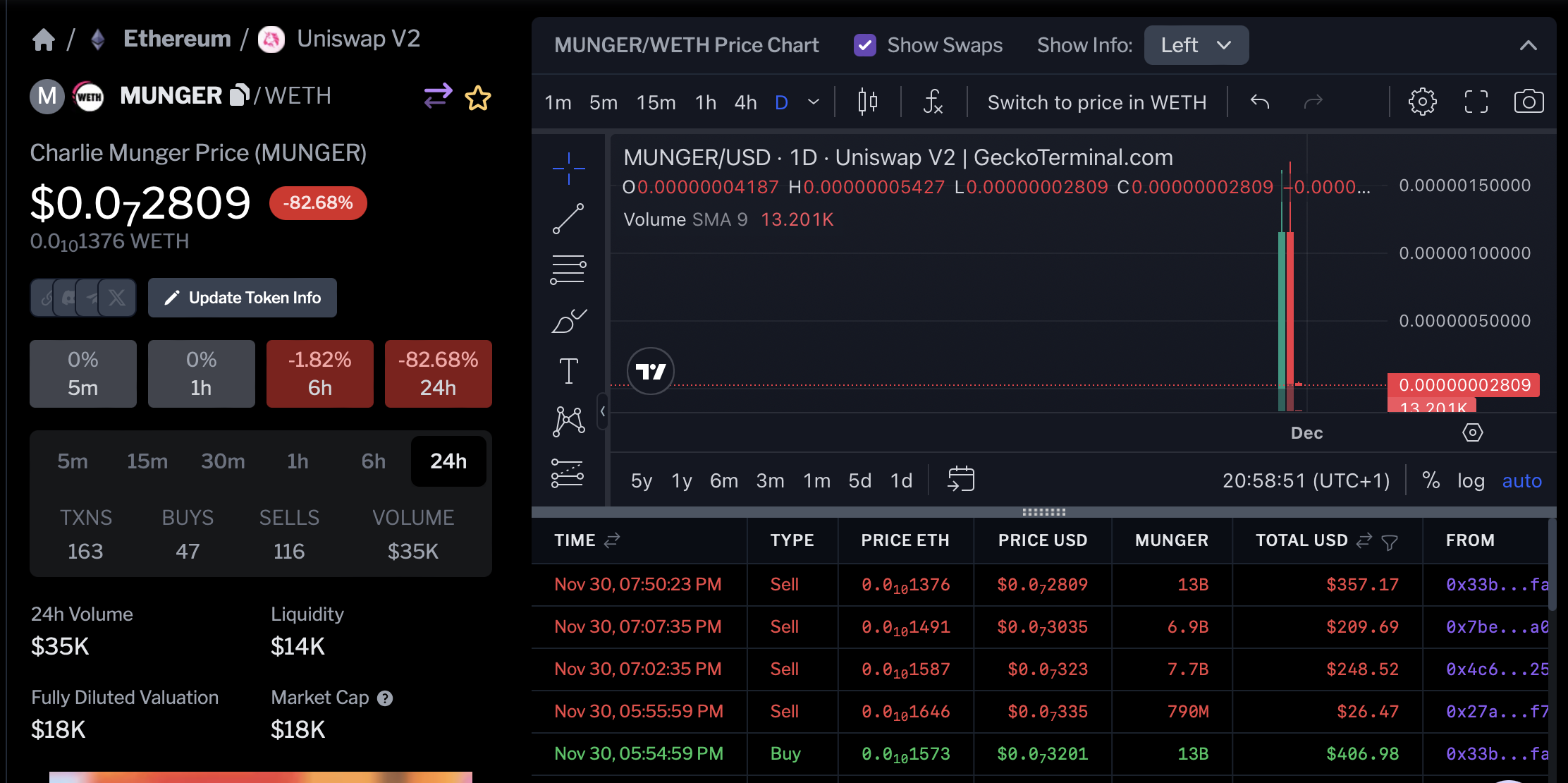Open chart settings gear icon

tap(1422, 102)
